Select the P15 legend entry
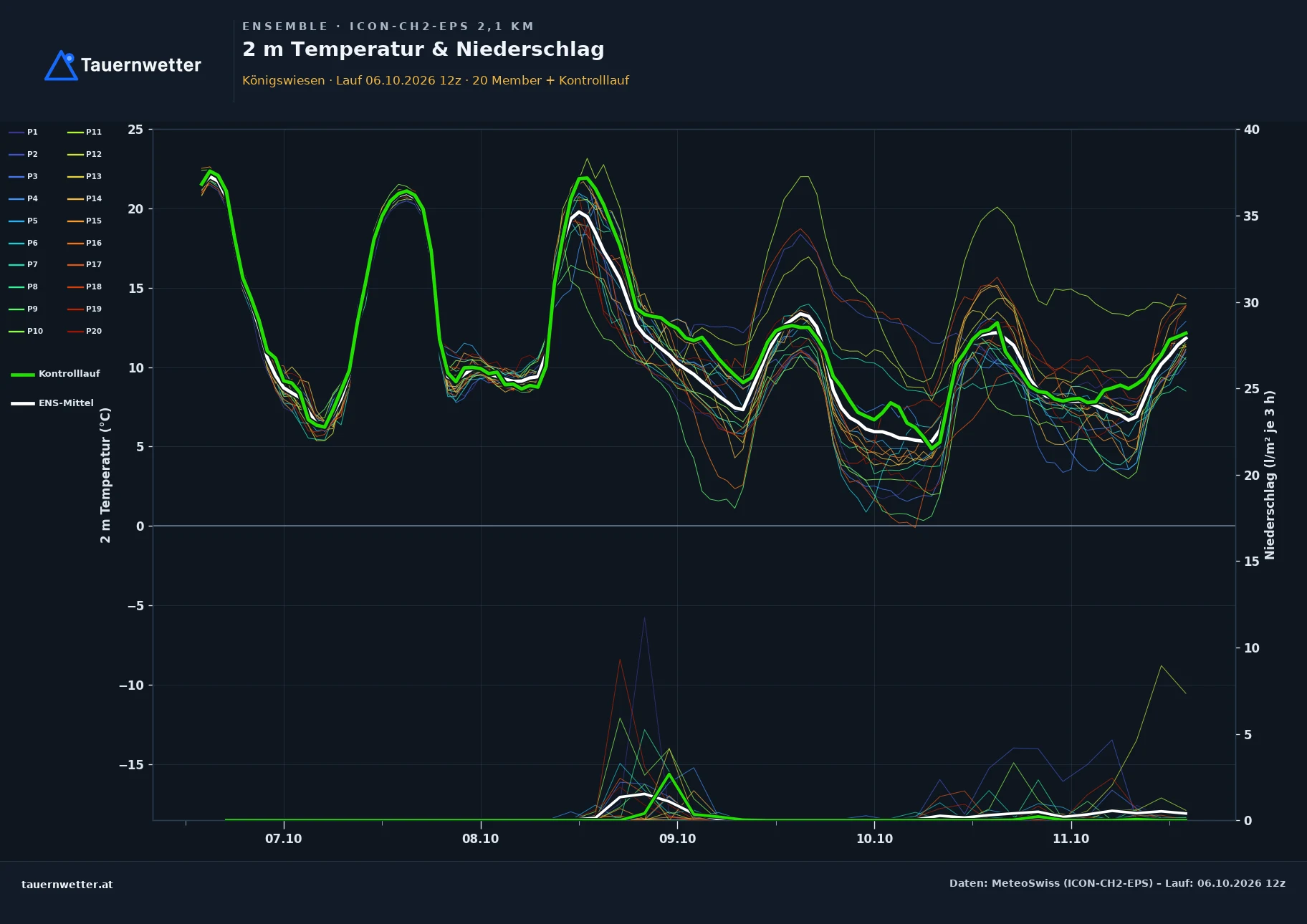The width and height of the screenshot is (1307, 924). 85,221
